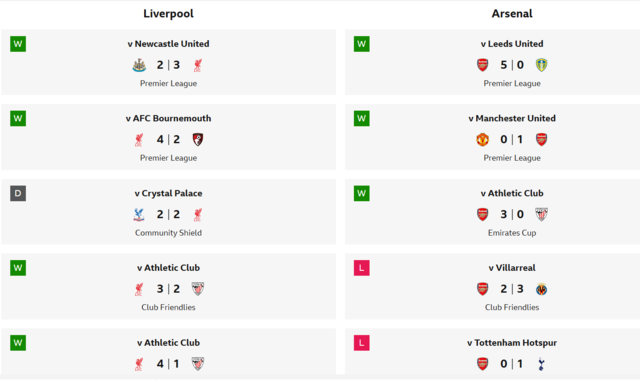Click Arsenal crest in Leeds United match
This screenshot has height=381, width=640.
(x=482, y=65)
